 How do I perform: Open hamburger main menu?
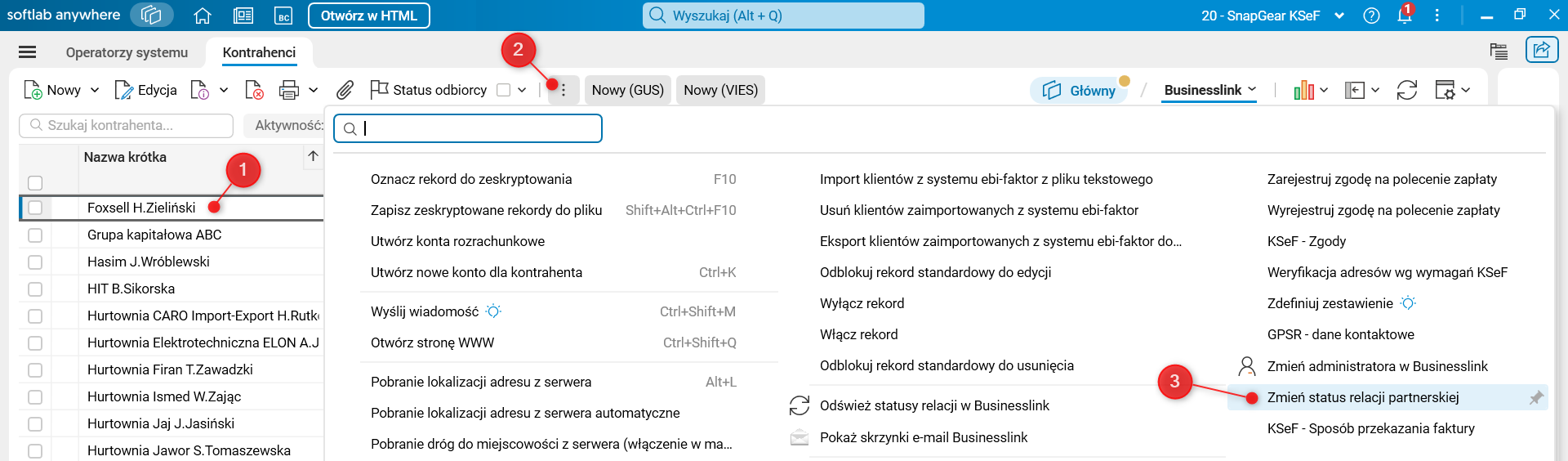click(x=27, y=52)
